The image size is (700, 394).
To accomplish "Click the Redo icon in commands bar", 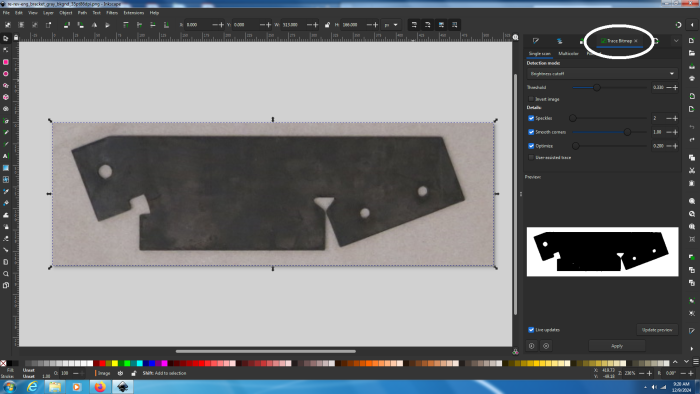I will tap(692, 140).
